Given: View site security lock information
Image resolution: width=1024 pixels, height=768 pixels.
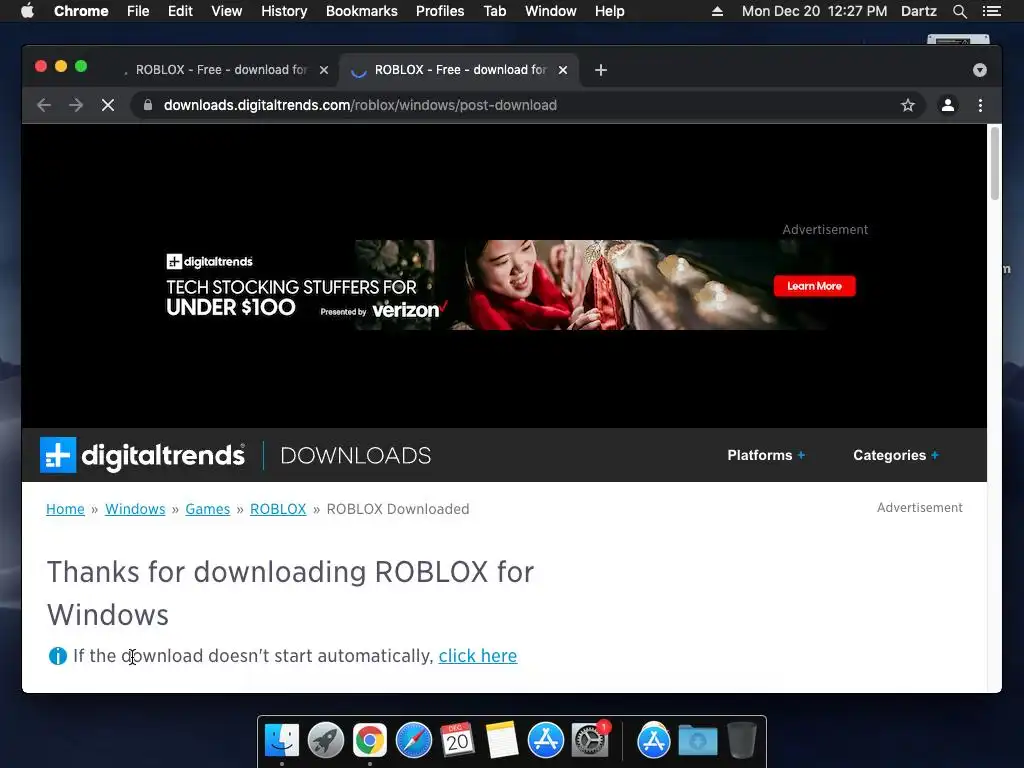Looking at the screenshot, I should [x=148, y=105].
